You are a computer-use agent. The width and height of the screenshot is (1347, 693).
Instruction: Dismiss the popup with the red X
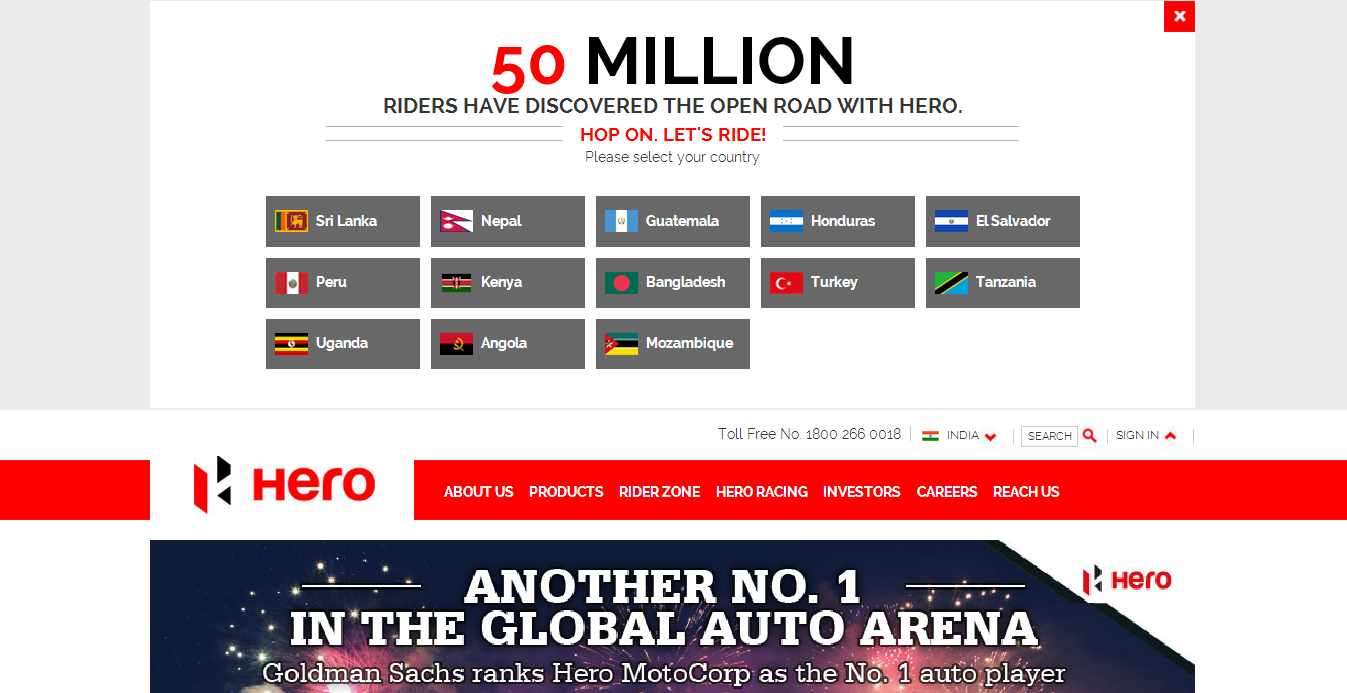pos(1178,16)
